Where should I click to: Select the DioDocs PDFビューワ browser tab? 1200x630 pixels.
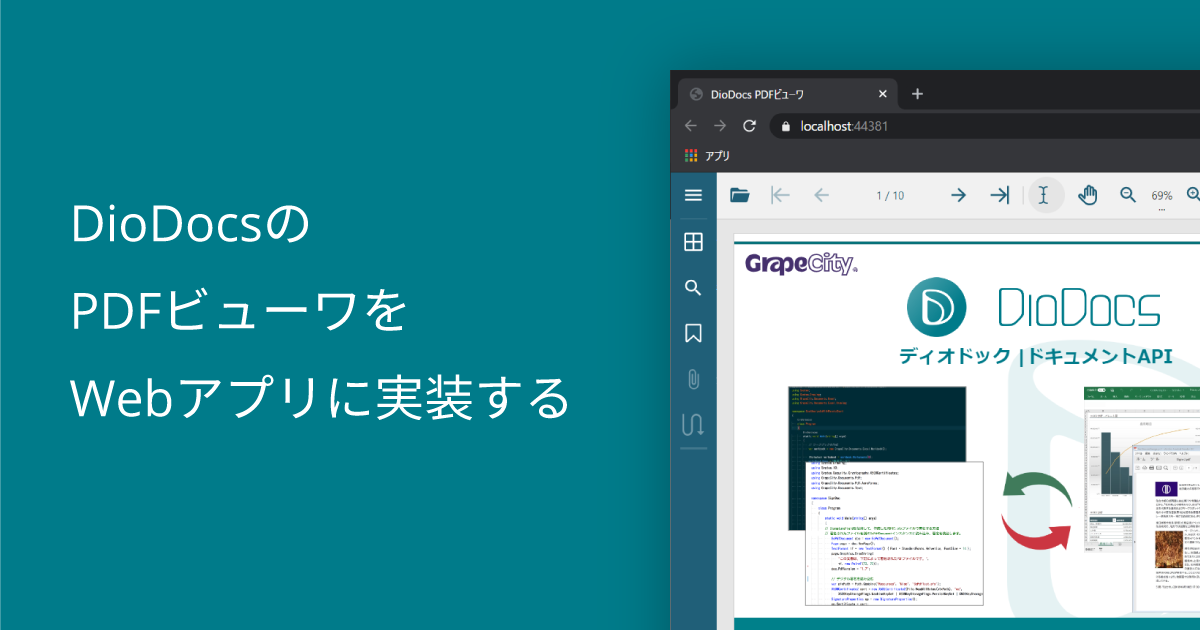tap(780, 94)
